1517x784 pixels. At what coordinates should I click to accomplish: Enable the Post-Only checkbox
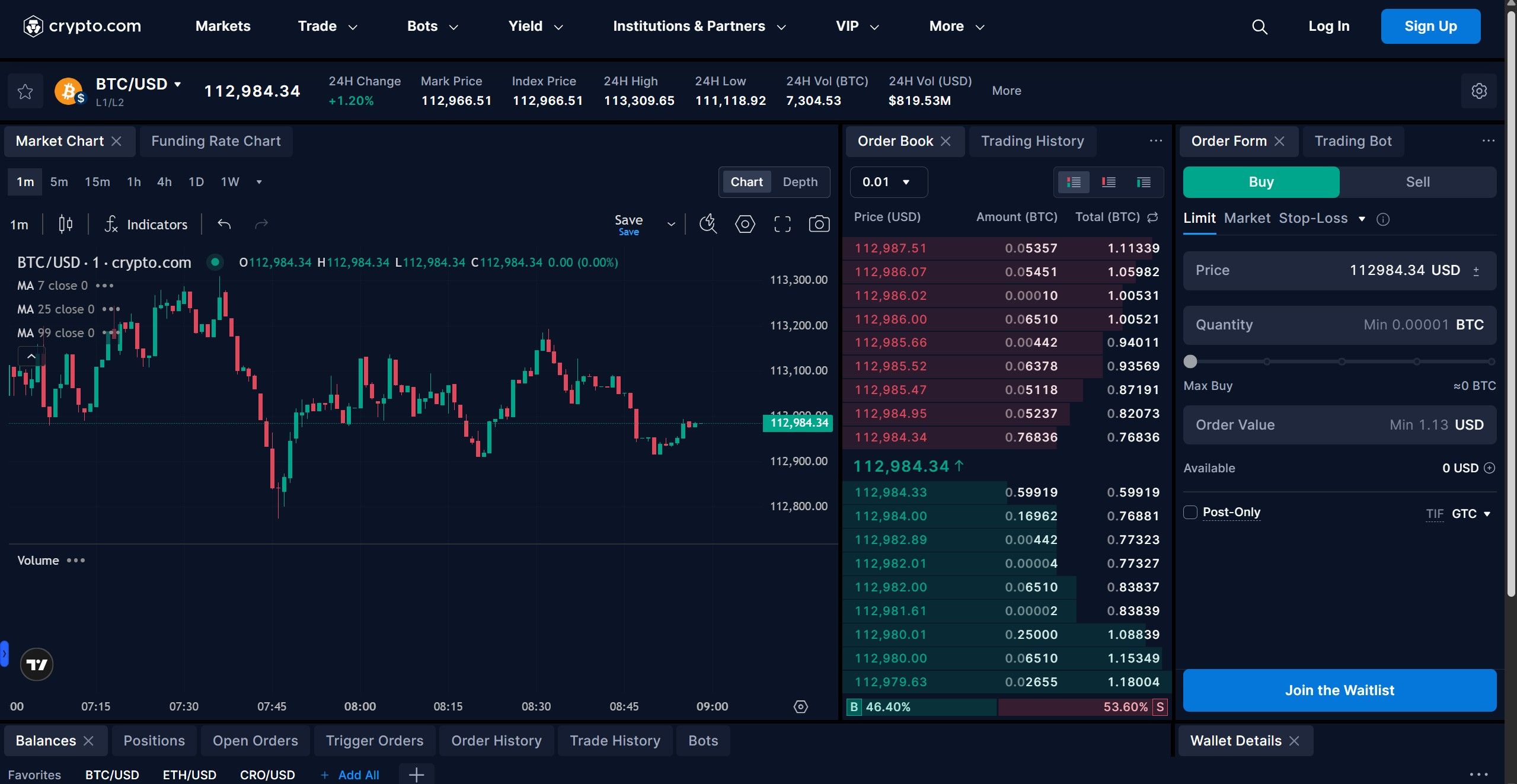[x=1190, y=512]
